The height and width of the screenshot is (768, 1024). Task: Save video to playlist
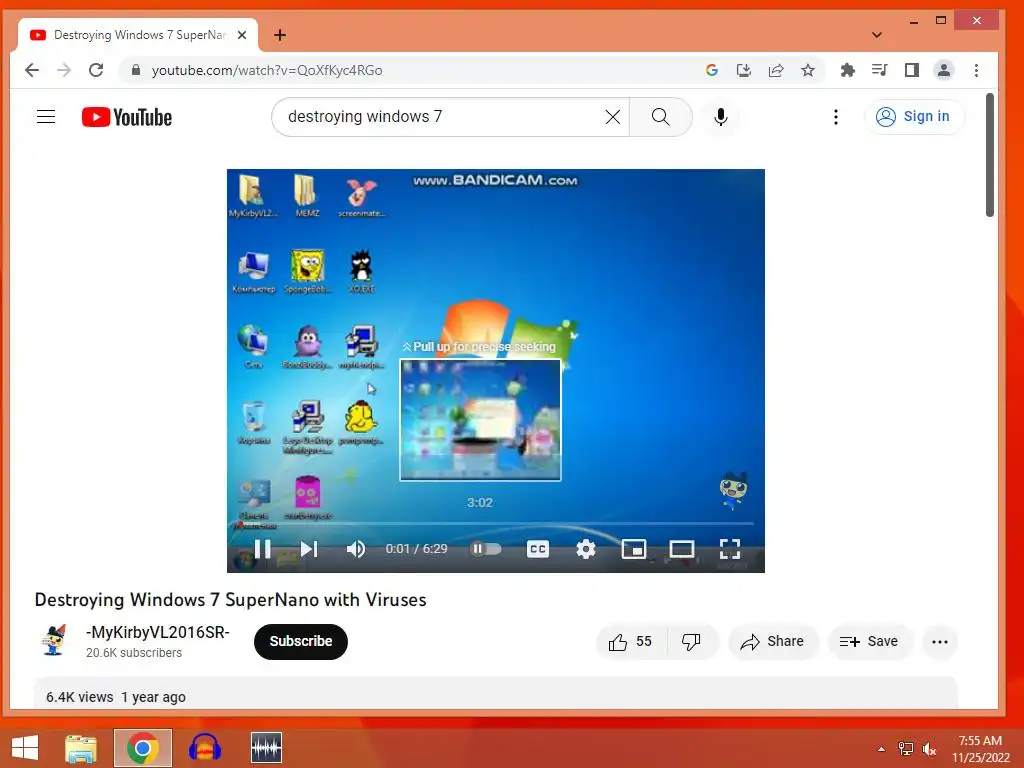(869, 642)
